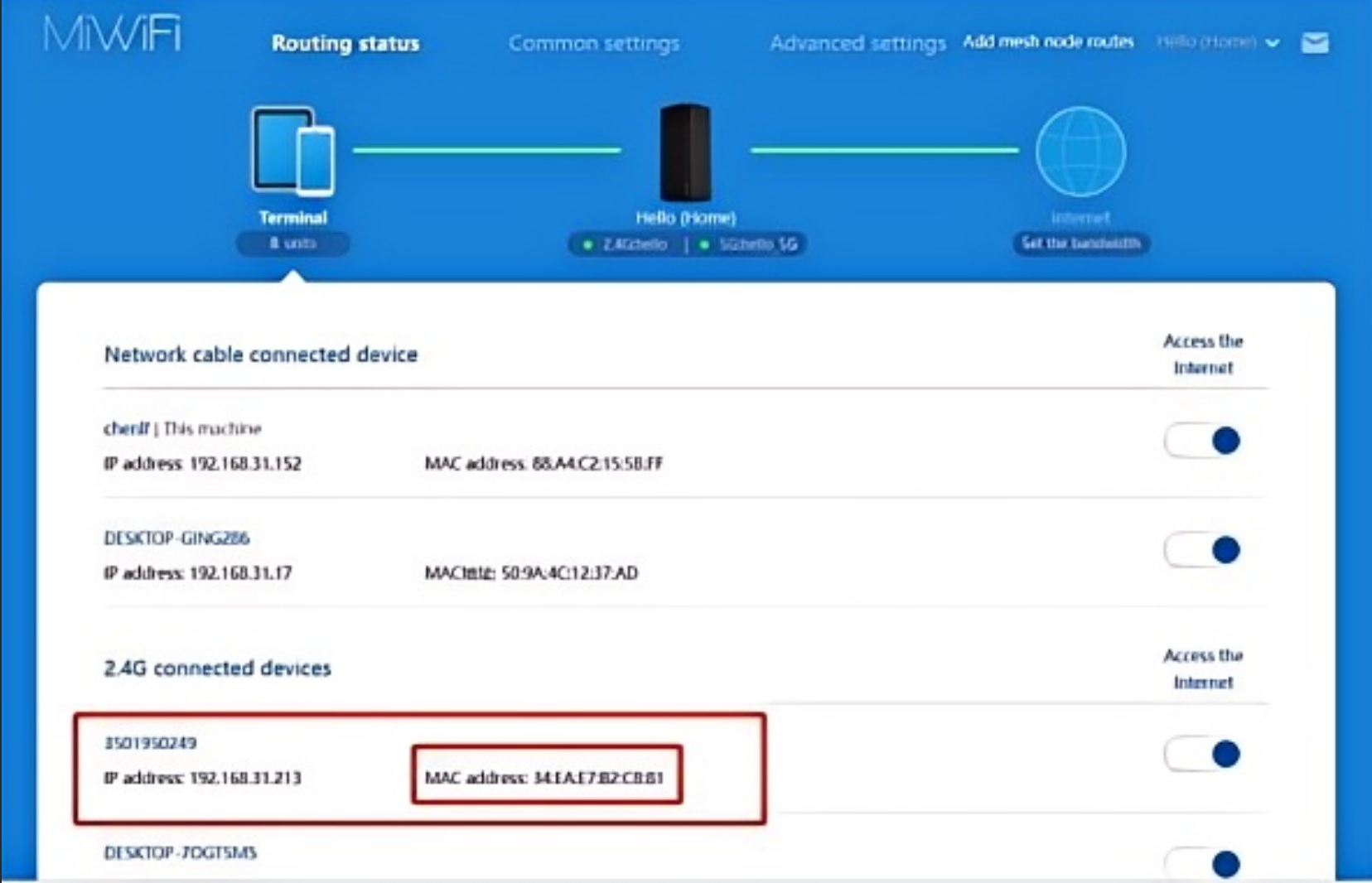Disable internet access for chenlf machine
The height and width of the screenshot is (883, 1372).
(x=1203, y=441)
